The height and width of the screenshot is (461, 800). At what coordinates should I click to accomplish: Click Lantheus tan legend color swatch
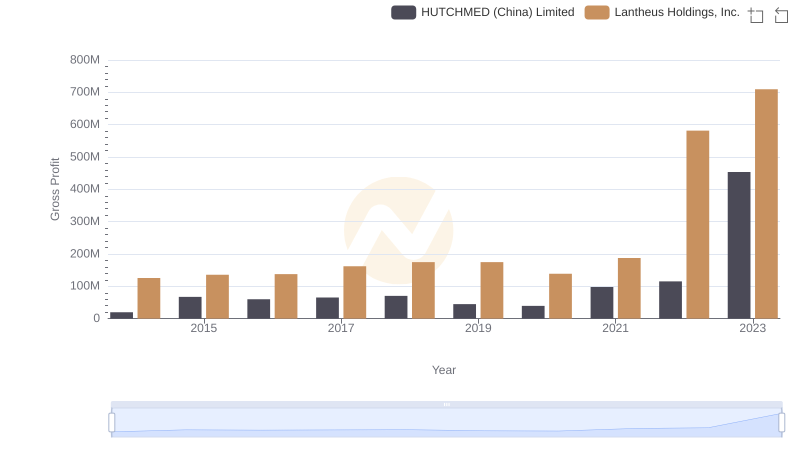click(x=597, y=12)
